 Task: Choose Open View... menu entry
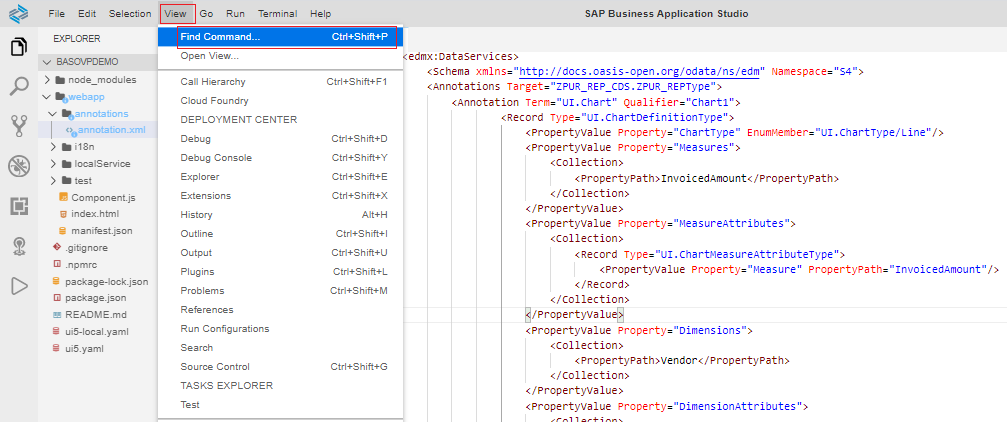[280, 56]
